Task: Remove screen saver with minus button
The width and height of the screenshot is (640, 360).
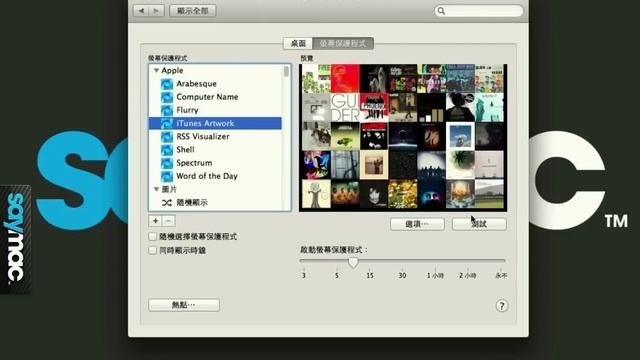Action: click(169, 221)
